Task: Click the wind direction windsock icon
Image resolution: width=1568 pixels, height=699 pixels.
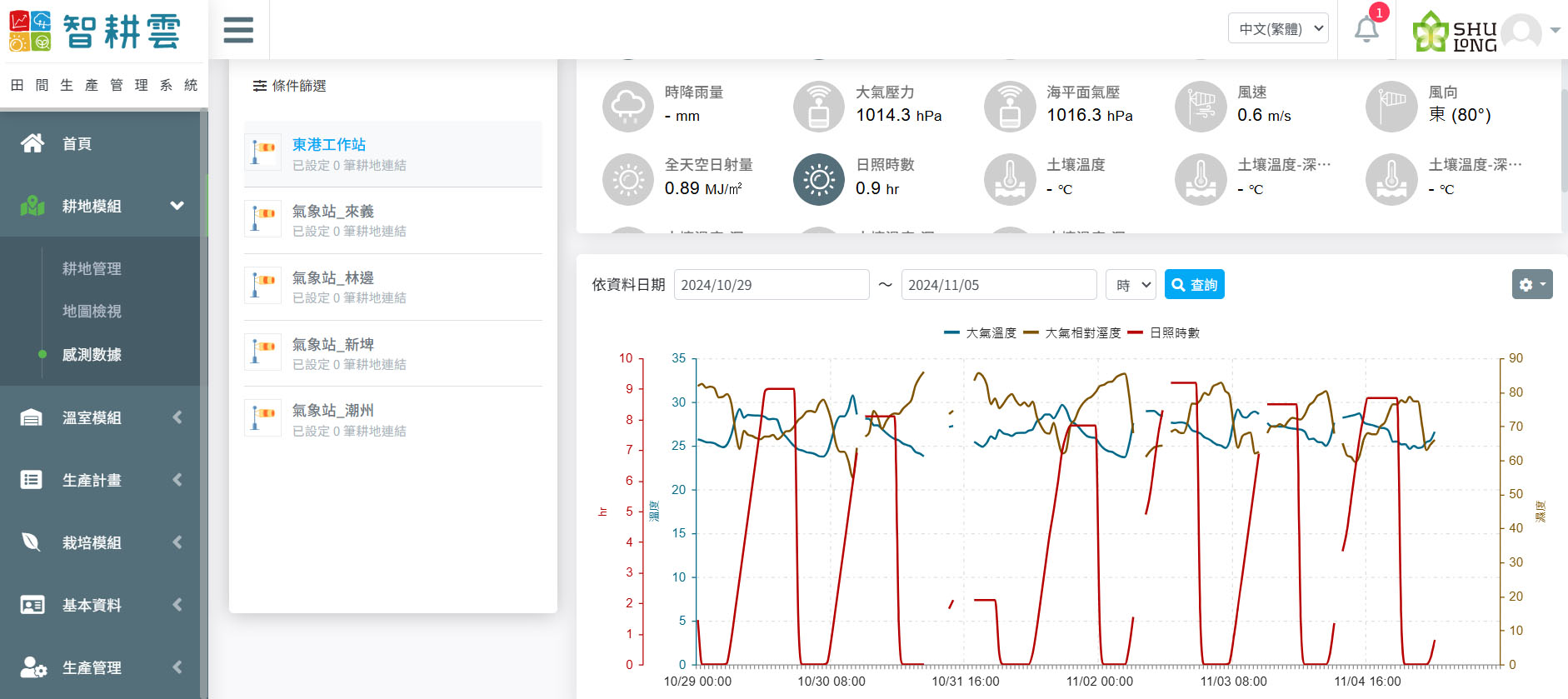Action: 1391,107
